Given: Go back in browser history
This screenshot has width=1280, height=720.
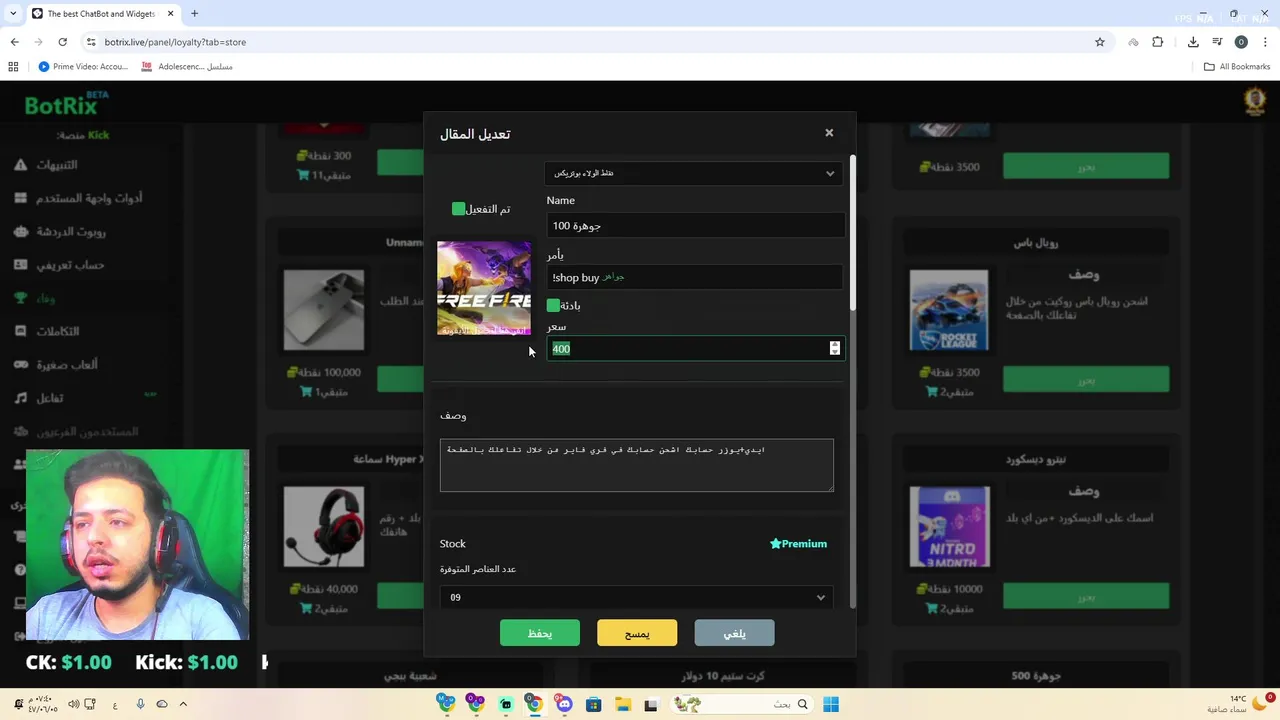Looking at the screenshot, I should 14,42.
